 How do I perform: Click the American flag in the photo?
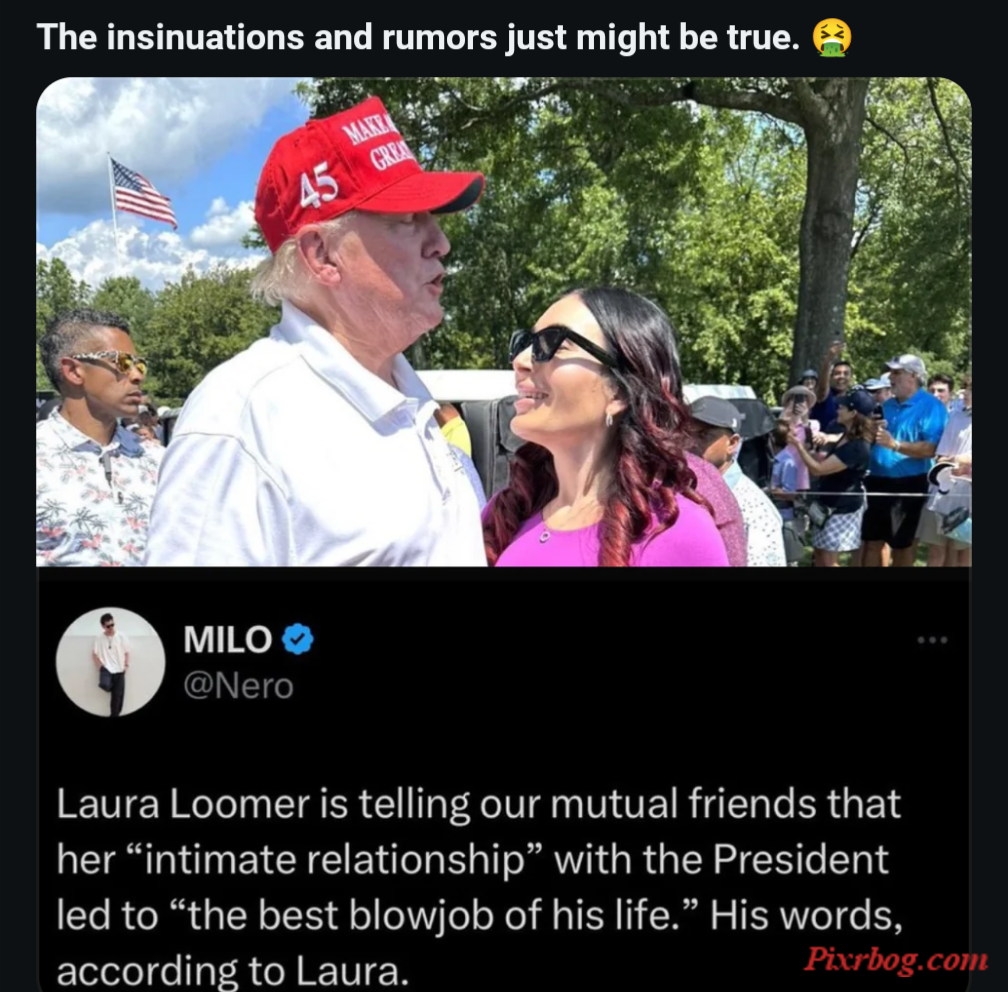[x=142, y=192]
